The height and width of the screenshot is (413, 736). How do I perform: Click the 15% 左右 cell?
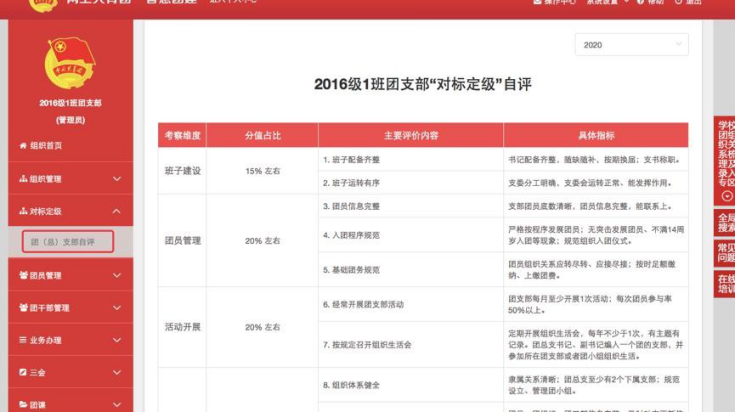coord(262,171)
